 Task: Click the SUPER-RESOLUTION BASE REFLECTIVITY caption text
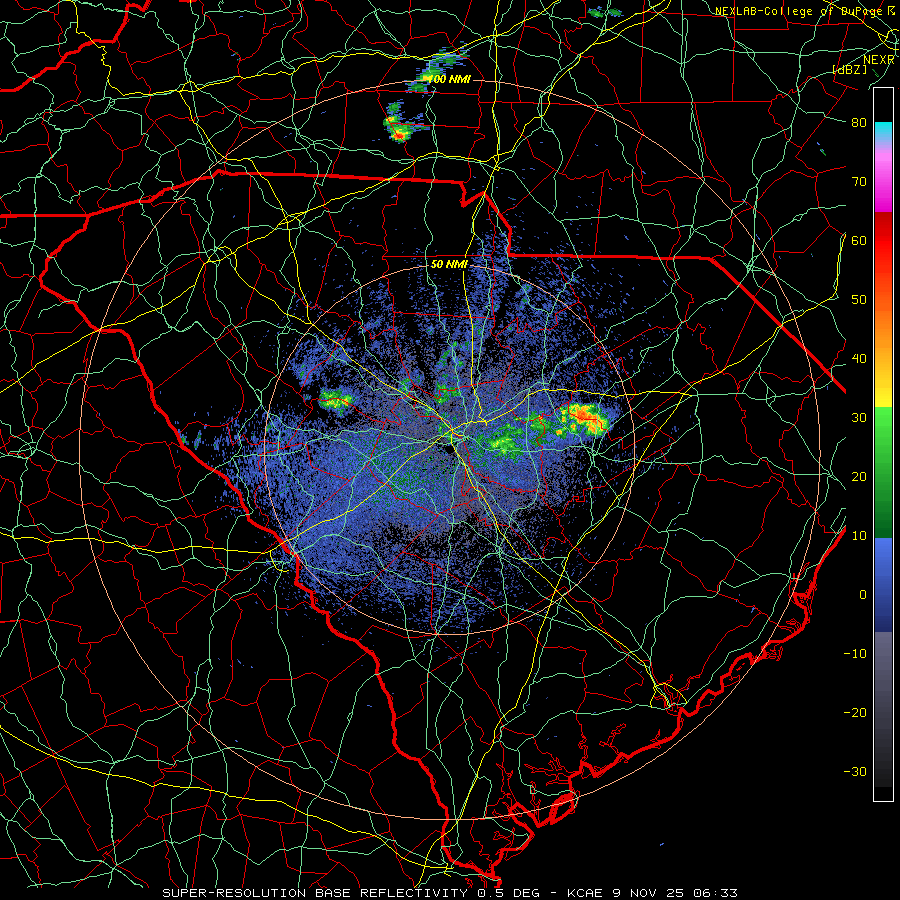tap(314, 893)
